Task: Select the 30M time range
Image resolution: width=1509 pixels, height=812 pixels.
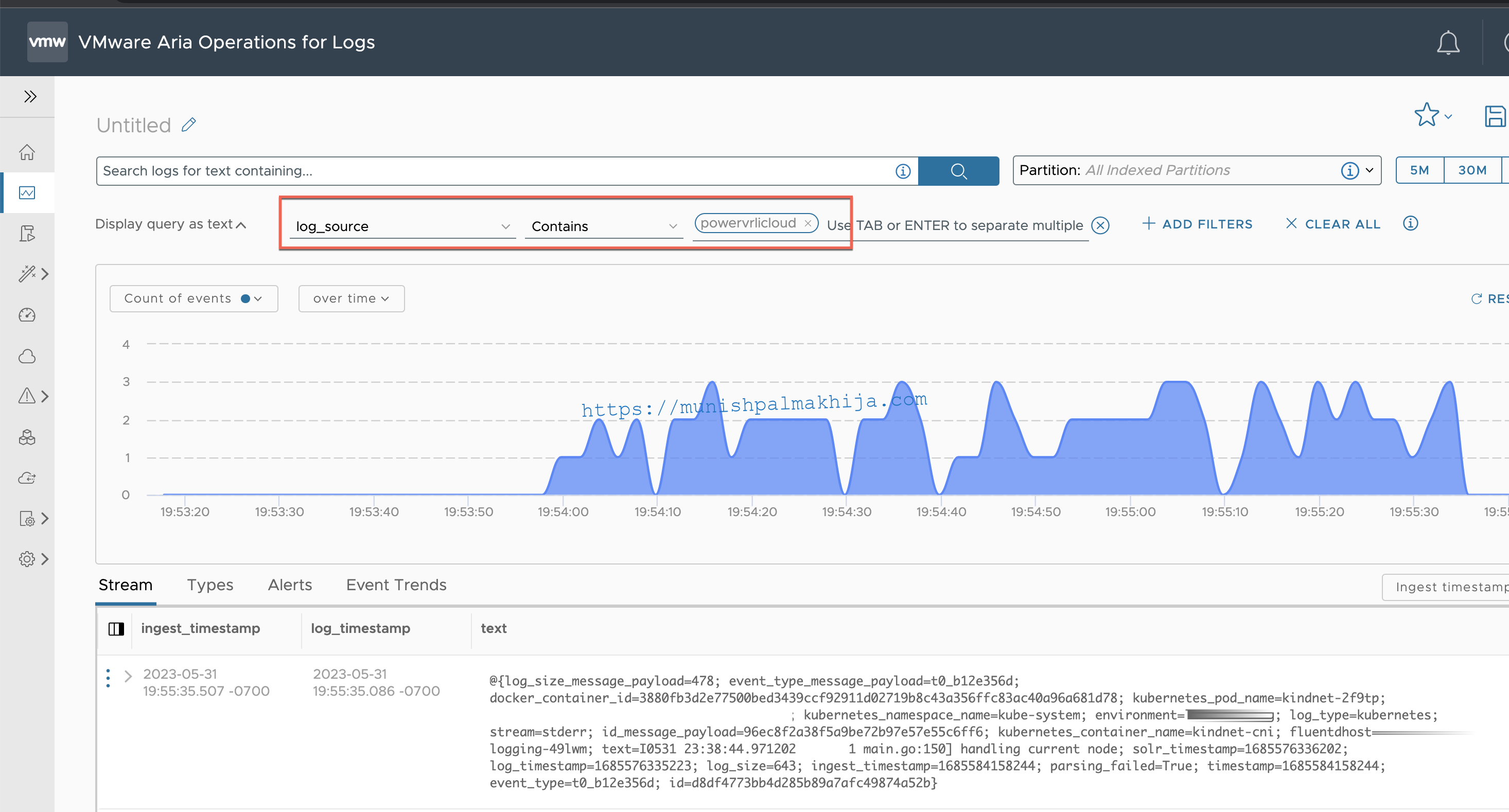Action: pos(1472,170)
